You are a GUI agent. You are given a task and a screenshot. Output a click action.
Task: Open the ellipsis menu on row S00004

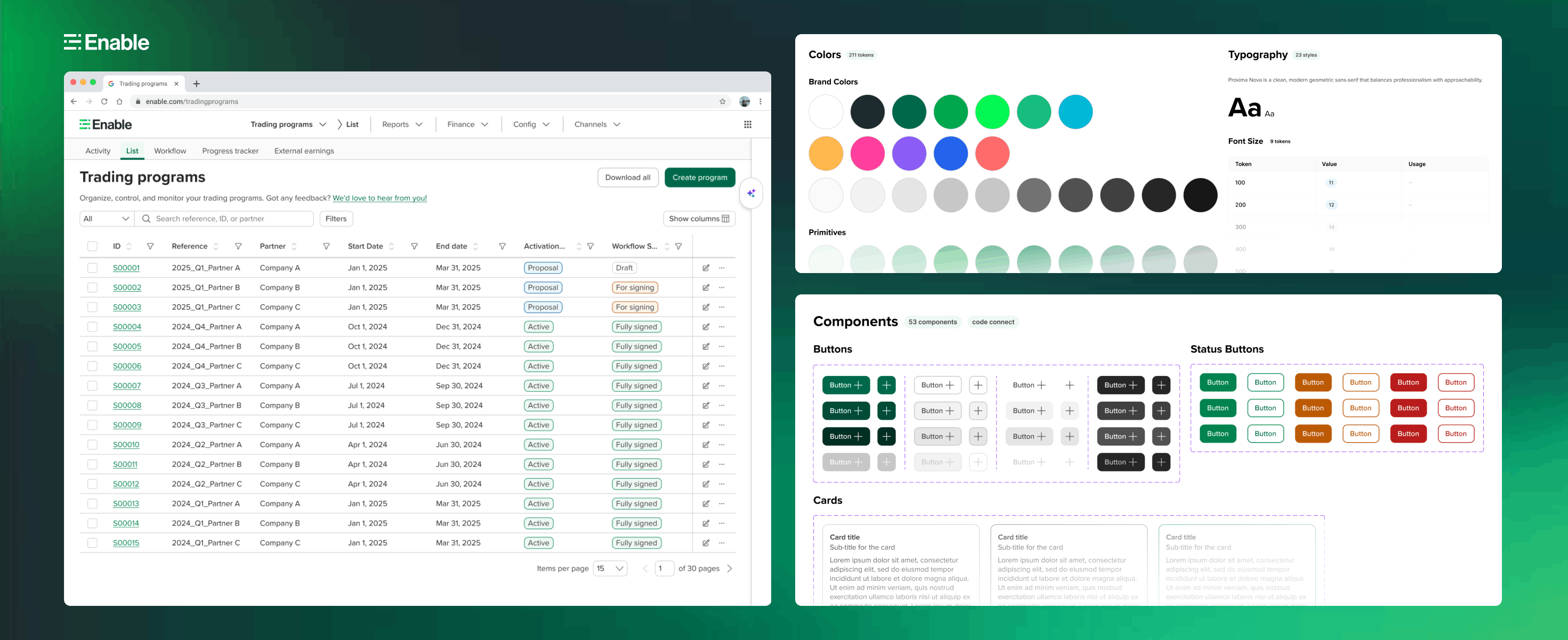(721, 326)
